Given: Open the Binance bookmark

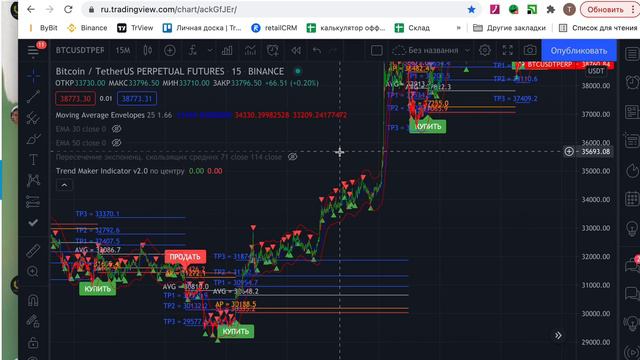Looking at the screenshot, I should click(87, 28).
